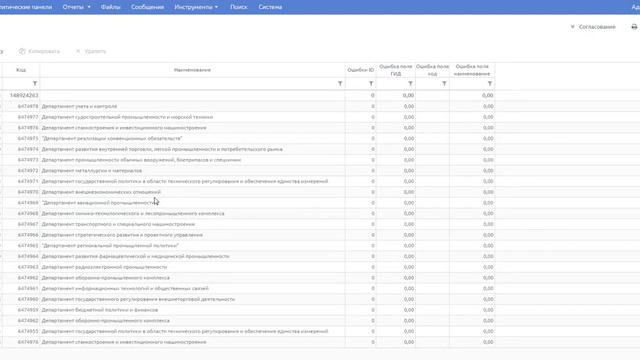Open the Инструменты dropdown menu
640x360 pixels.
pos(196,7)
